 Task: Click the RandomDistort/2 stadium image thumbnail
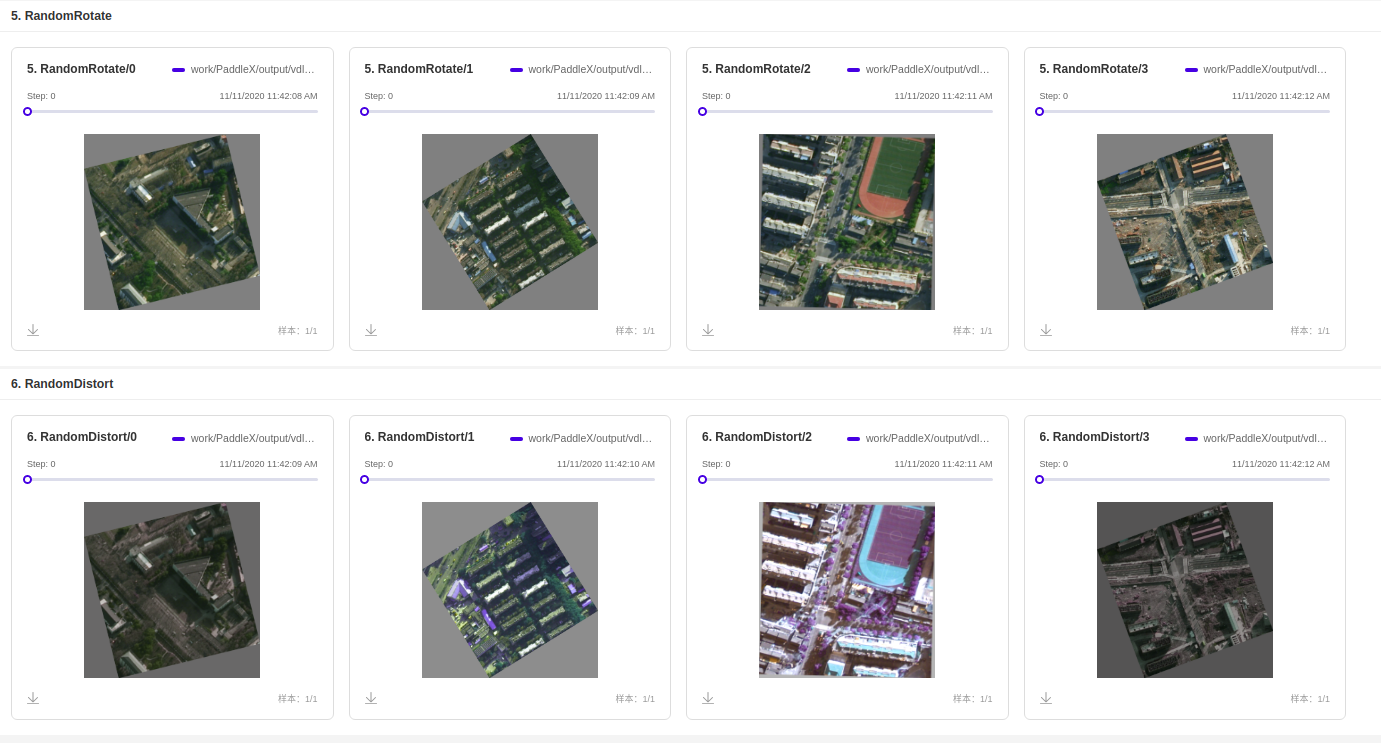(x=847, y=589)
